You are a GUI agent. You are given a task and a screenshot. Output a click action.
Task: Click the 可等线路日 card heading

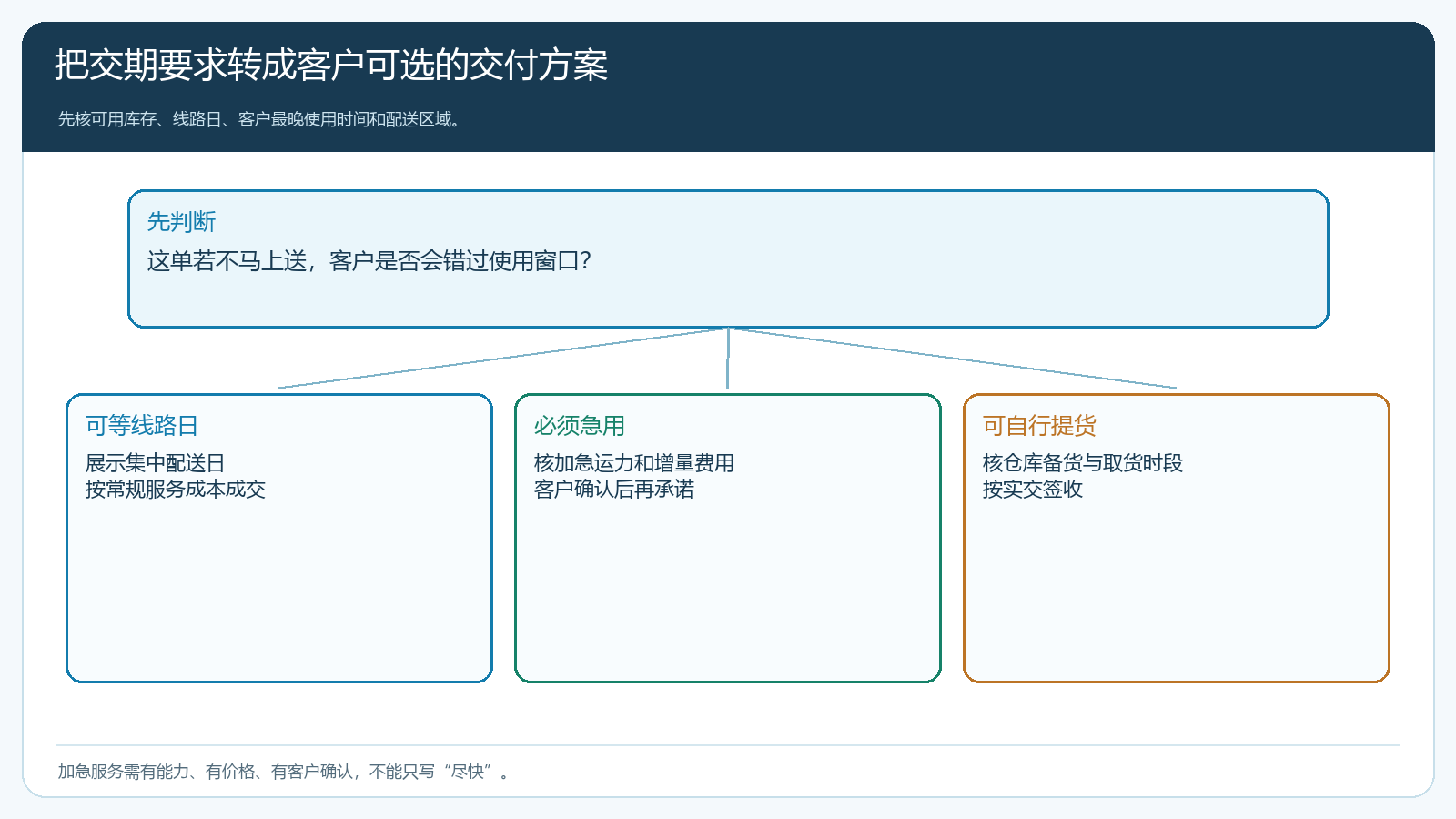click(x=142, y=425)
